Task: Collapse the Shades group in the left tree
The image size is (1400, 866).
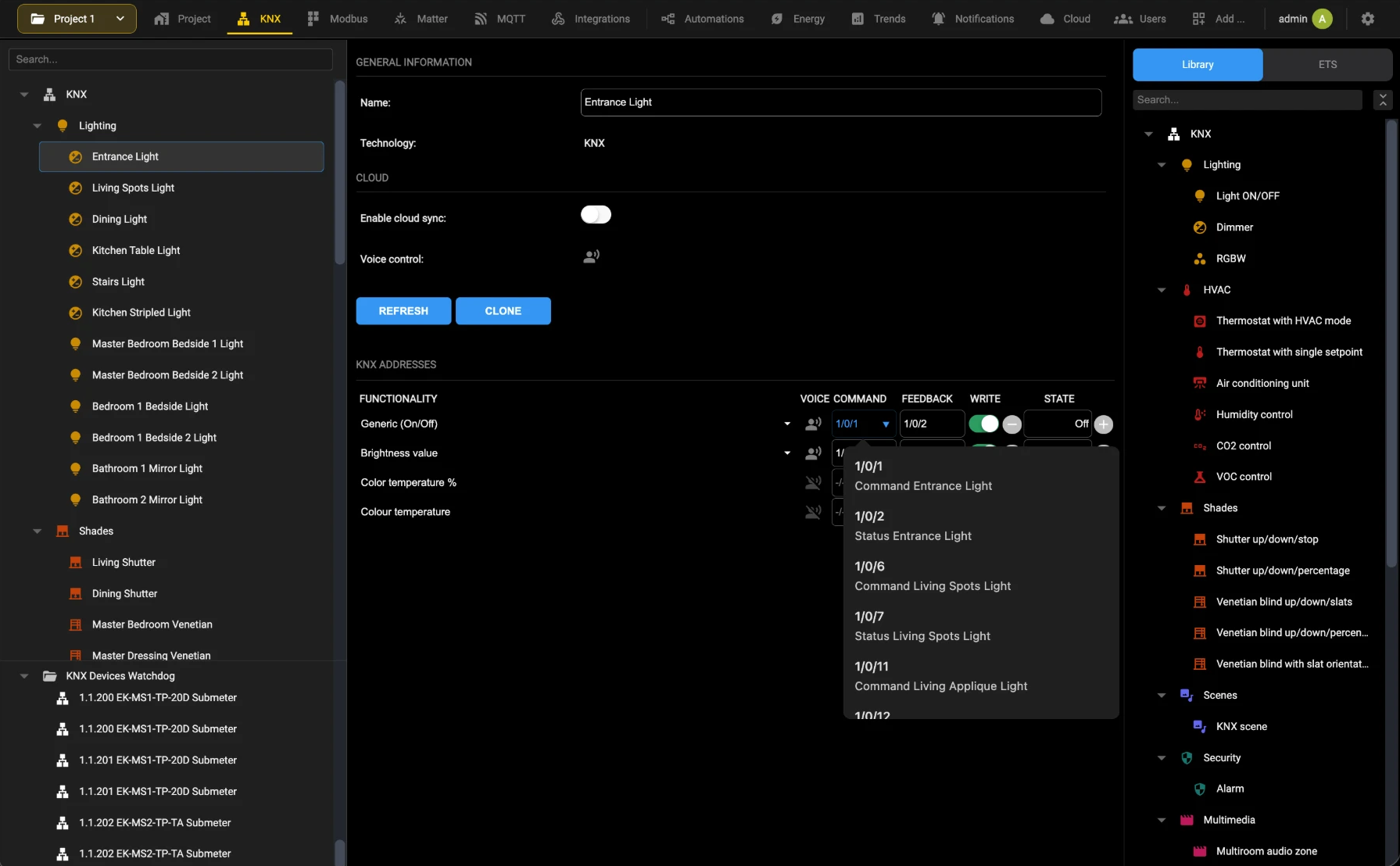Action: [37, 531]
